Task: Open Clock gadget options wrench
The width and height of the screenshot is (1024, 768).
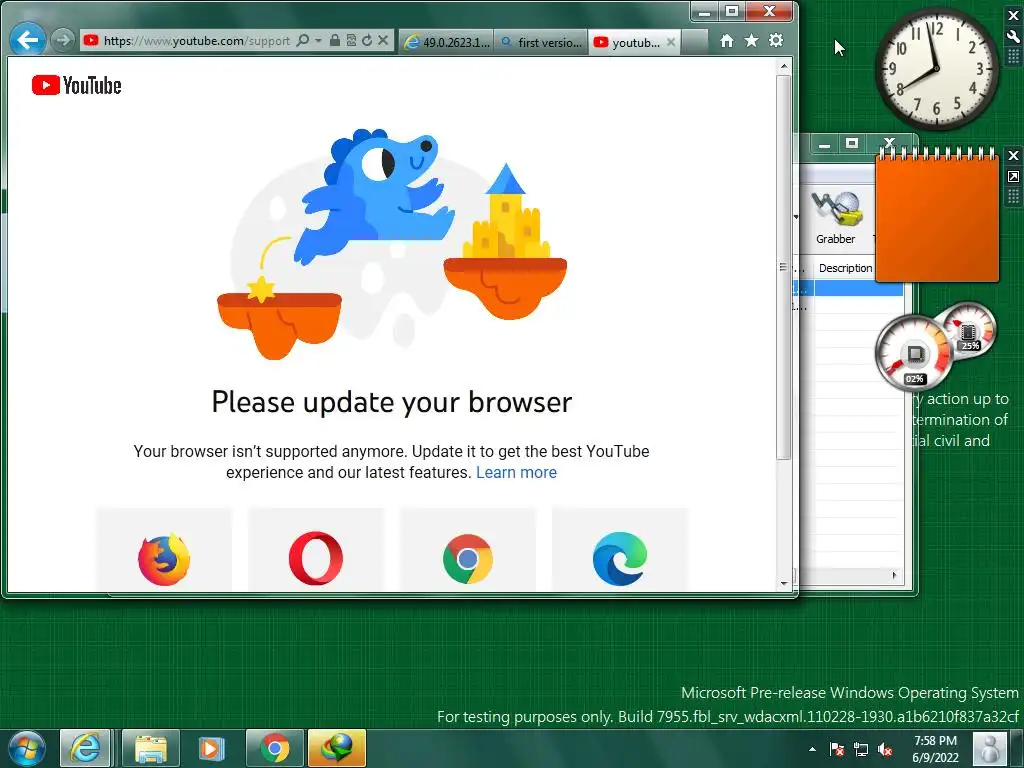Action: [1014, 36]
